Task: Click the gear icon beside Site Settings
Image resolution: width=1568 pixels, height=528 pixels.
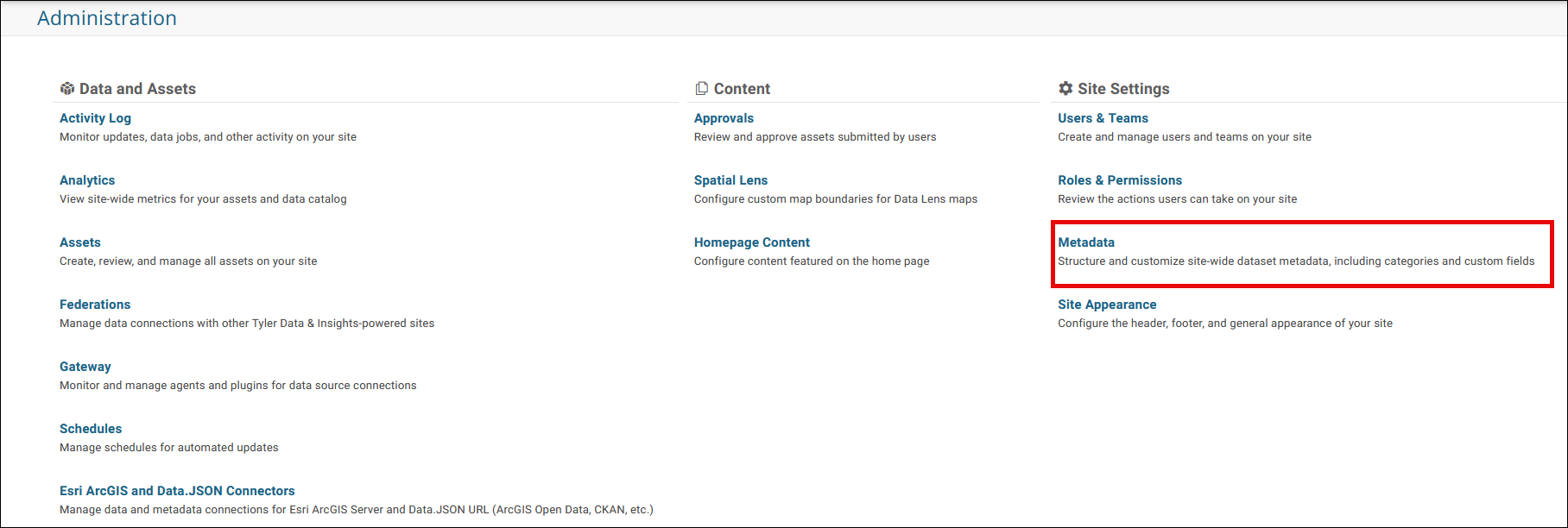Action: click(1065, 87)
